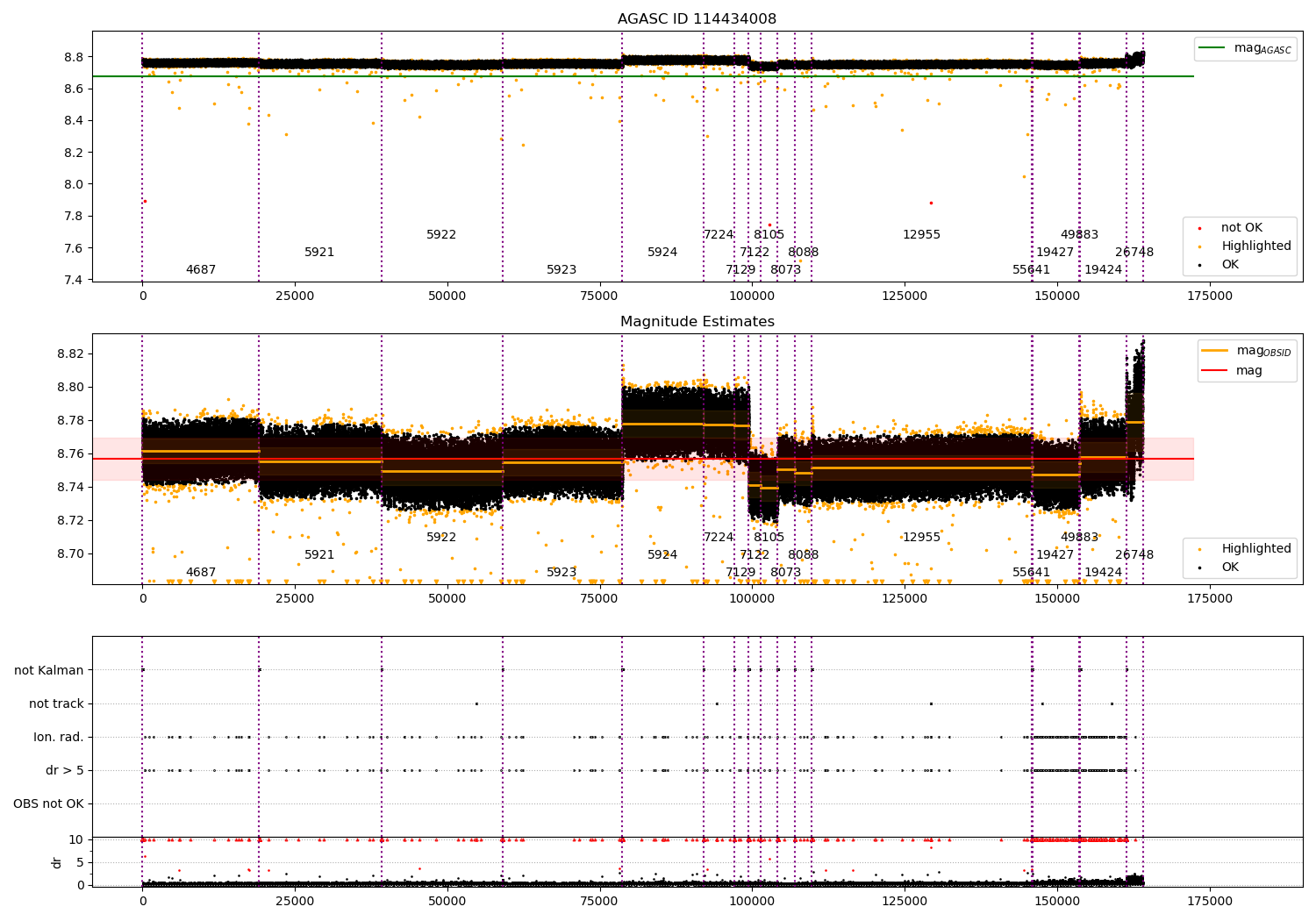Screen dimensions: 1316x921
Task: Select the mag AGASC legend entry
Action: [1246, 48]
